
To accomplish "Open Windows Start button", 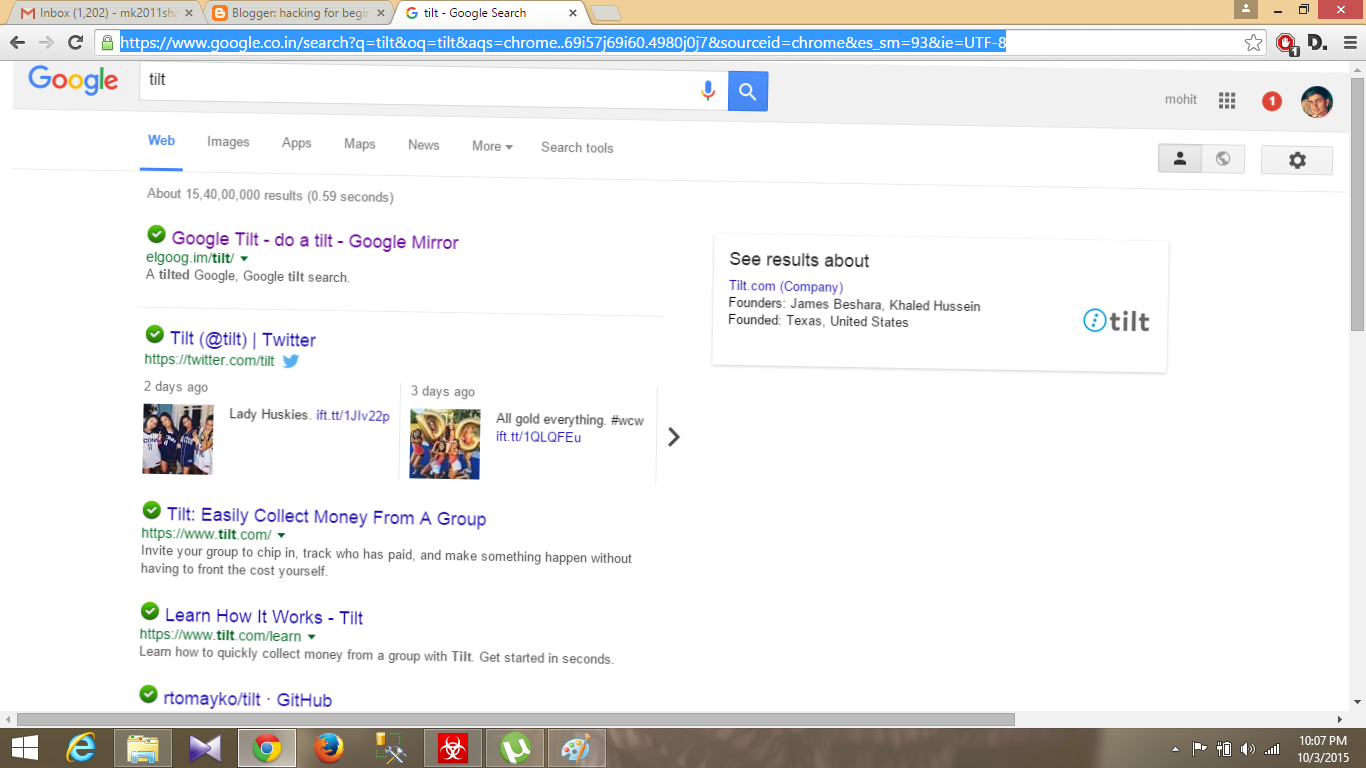I will (25, 748).
